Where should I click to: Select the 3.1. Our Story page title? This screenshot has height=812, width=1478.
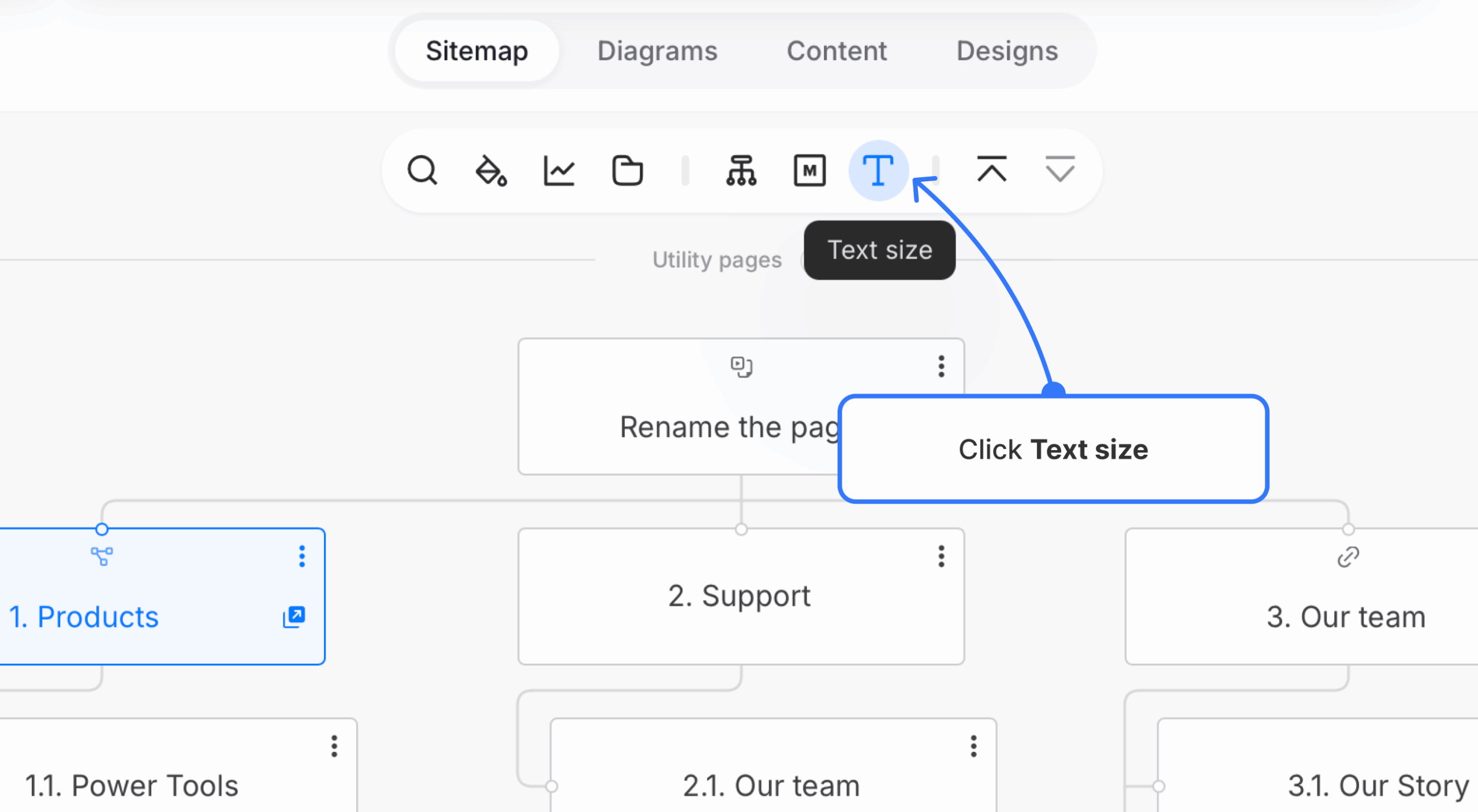click(x=1379, y=786)
